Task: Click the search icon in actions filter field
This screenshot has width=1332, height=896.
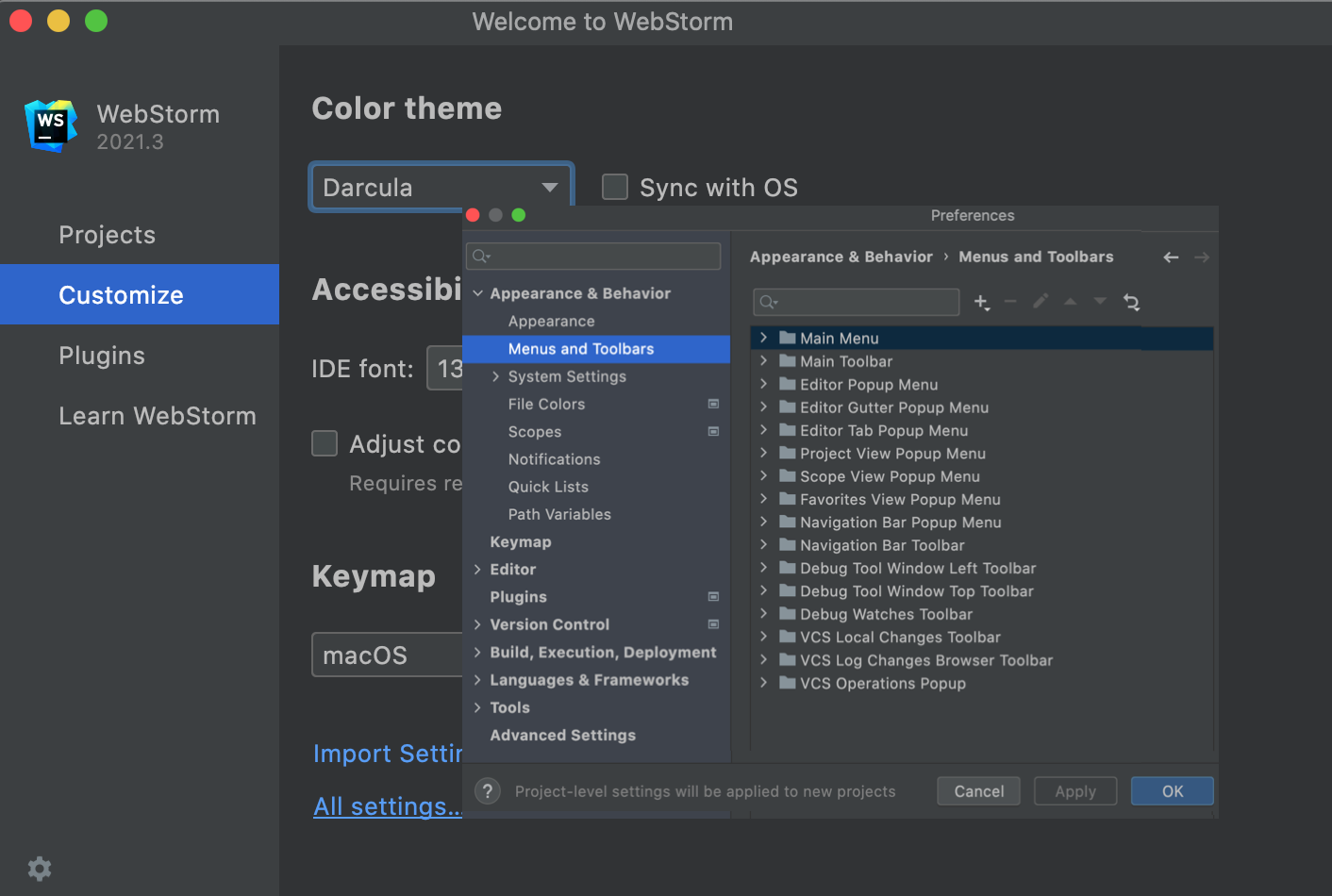Action: point(769,302)
